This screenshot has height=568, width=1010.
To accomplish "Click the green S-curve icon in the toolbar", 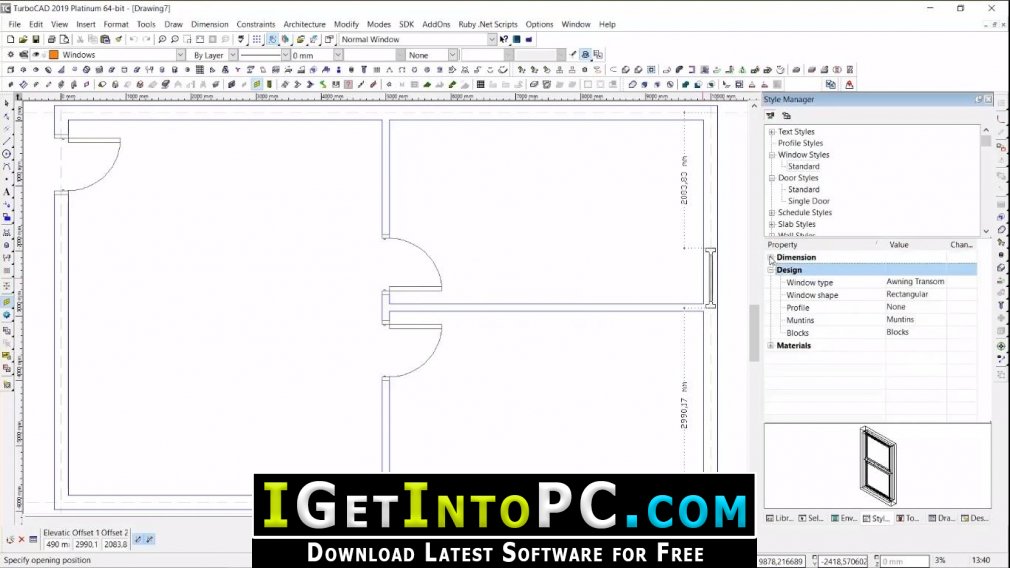I will click(323, 84).
